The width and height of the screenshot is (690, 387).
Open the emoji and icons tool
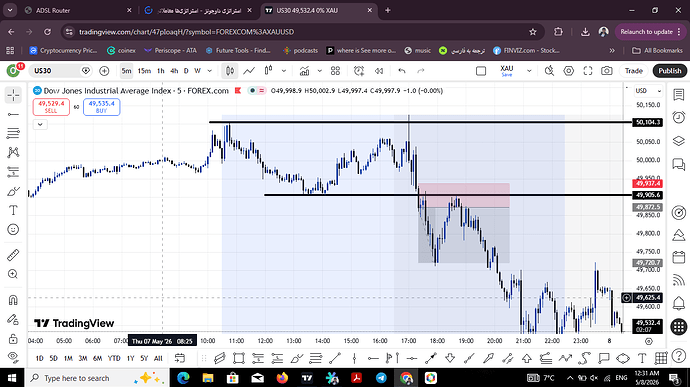click(x=13, y=229)
